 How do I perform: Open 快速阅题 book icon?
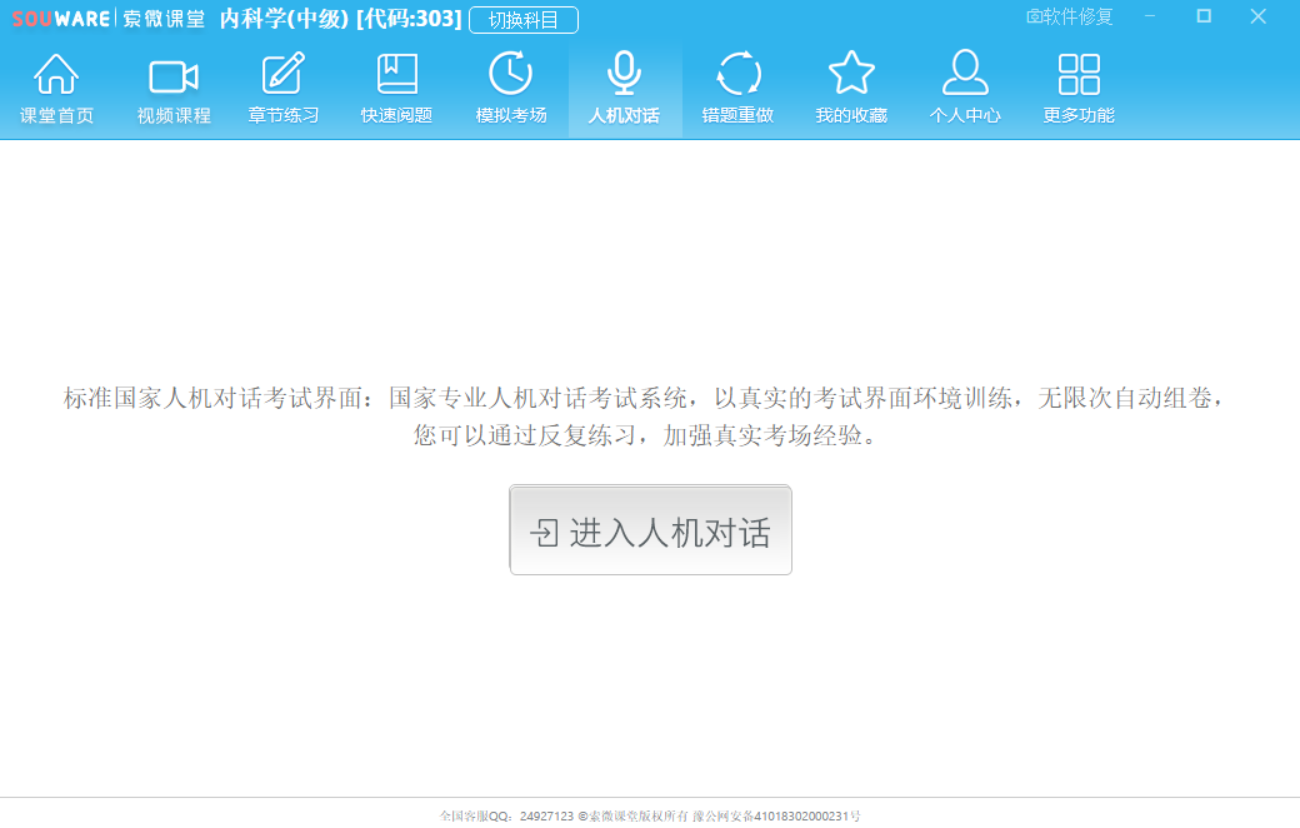click(x=397, y=76)
